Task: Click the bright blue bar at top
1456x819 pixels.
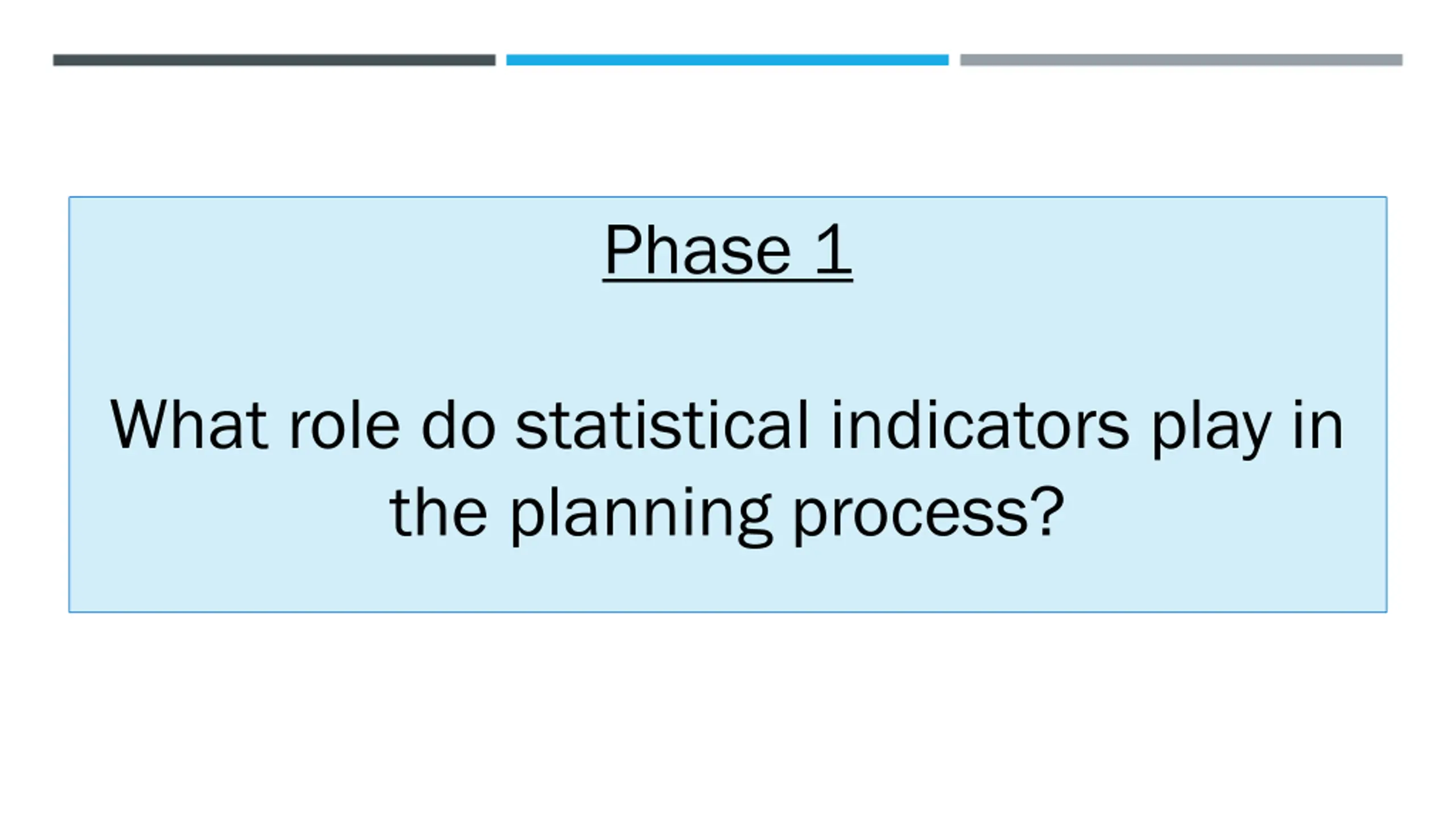Action: tap(727, 60)
